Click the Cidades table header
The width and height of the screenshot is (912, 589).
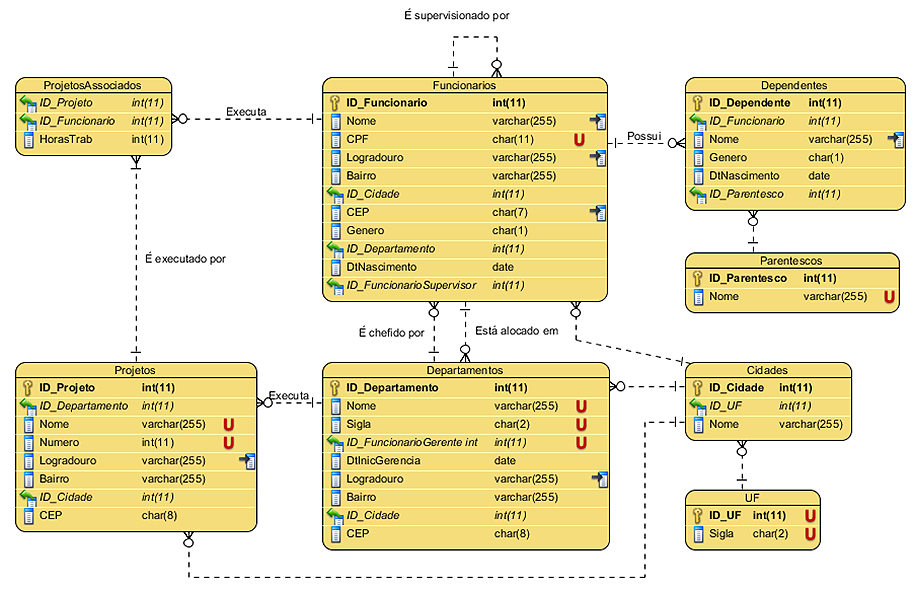point(767,370)
